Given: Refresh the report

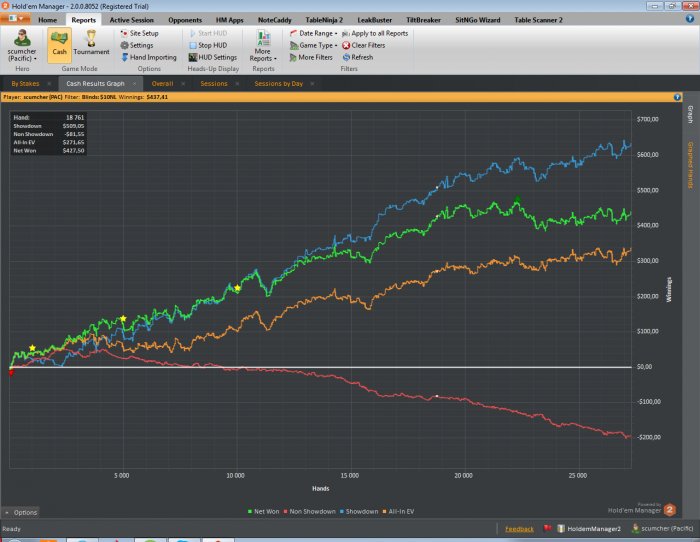Looking at the screenshot, I should click(358, 57).
